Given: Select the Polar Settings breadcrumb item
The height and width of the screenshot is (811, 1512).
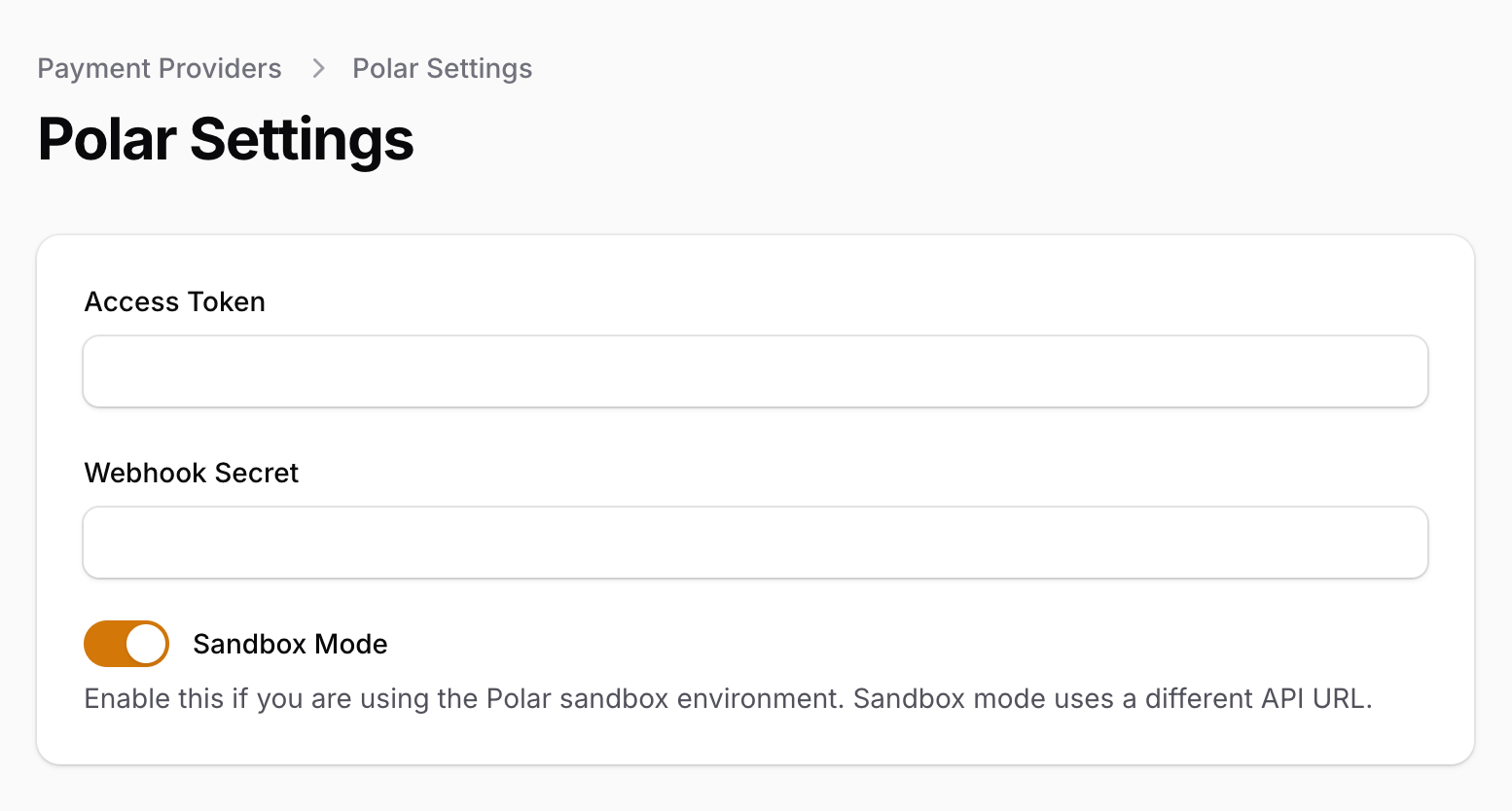Looking at the screenshot, I should [442, 69].
